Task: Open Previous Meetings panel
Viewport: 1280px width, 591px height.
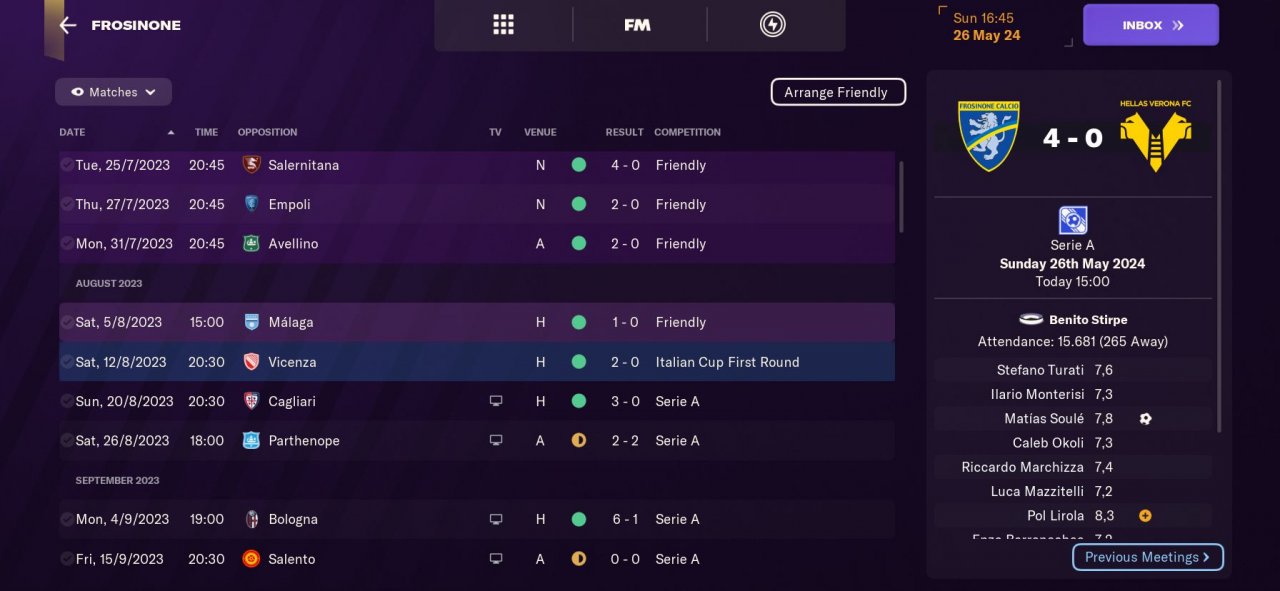Action: [1147, 557]
